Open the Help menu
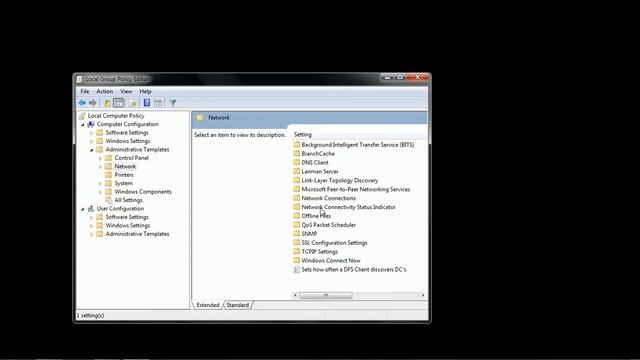The image size is (640, 360). pyautogui.click(x=145, y=91)
